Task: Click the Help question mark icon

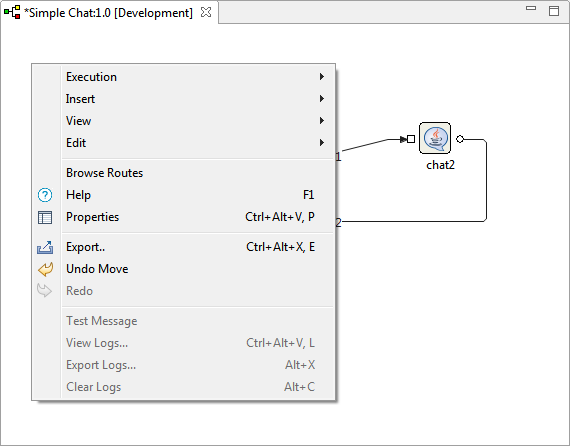Action: (x=45, y=195)
